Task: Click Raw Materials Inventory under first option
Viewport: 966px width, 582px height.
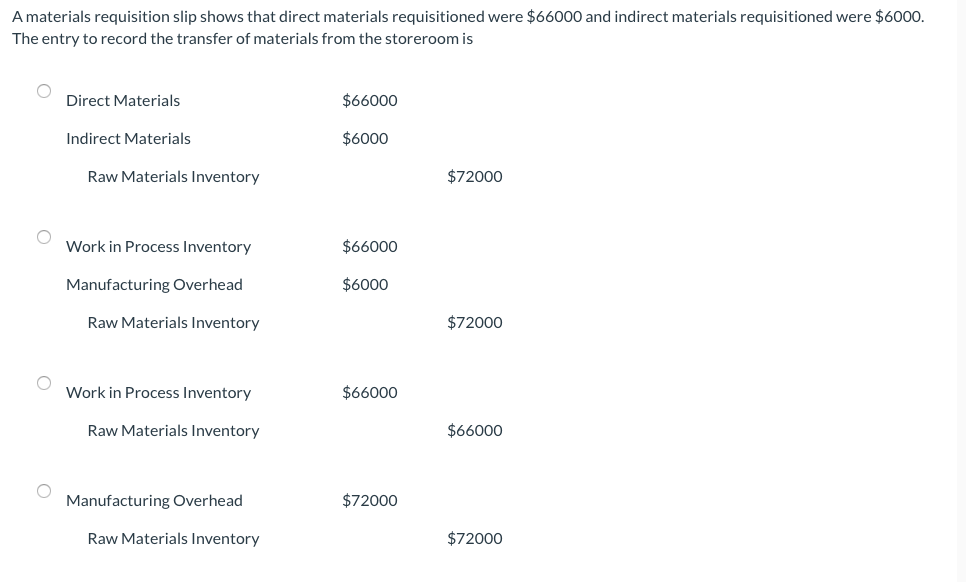Action: point(173,176)
